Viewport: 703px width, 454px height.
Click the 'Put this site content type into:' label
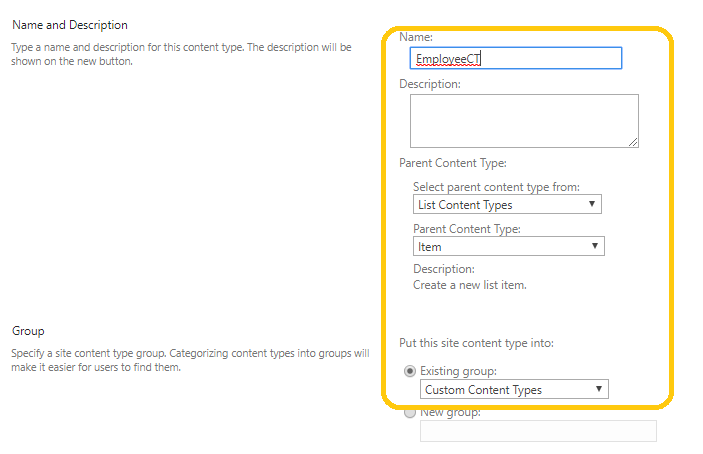pyautogui.click(x=477, y=343)
